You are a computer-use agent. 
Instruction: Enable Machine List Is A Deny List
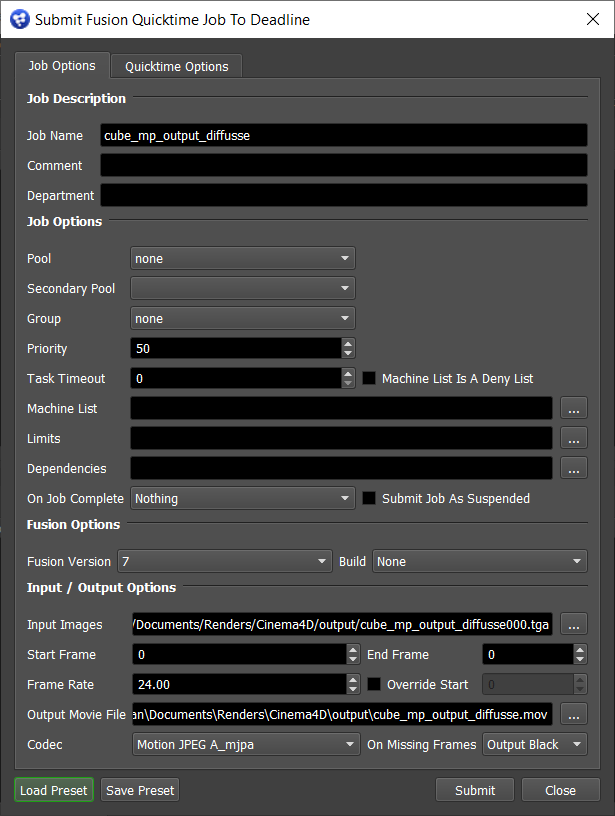point(369,379)
